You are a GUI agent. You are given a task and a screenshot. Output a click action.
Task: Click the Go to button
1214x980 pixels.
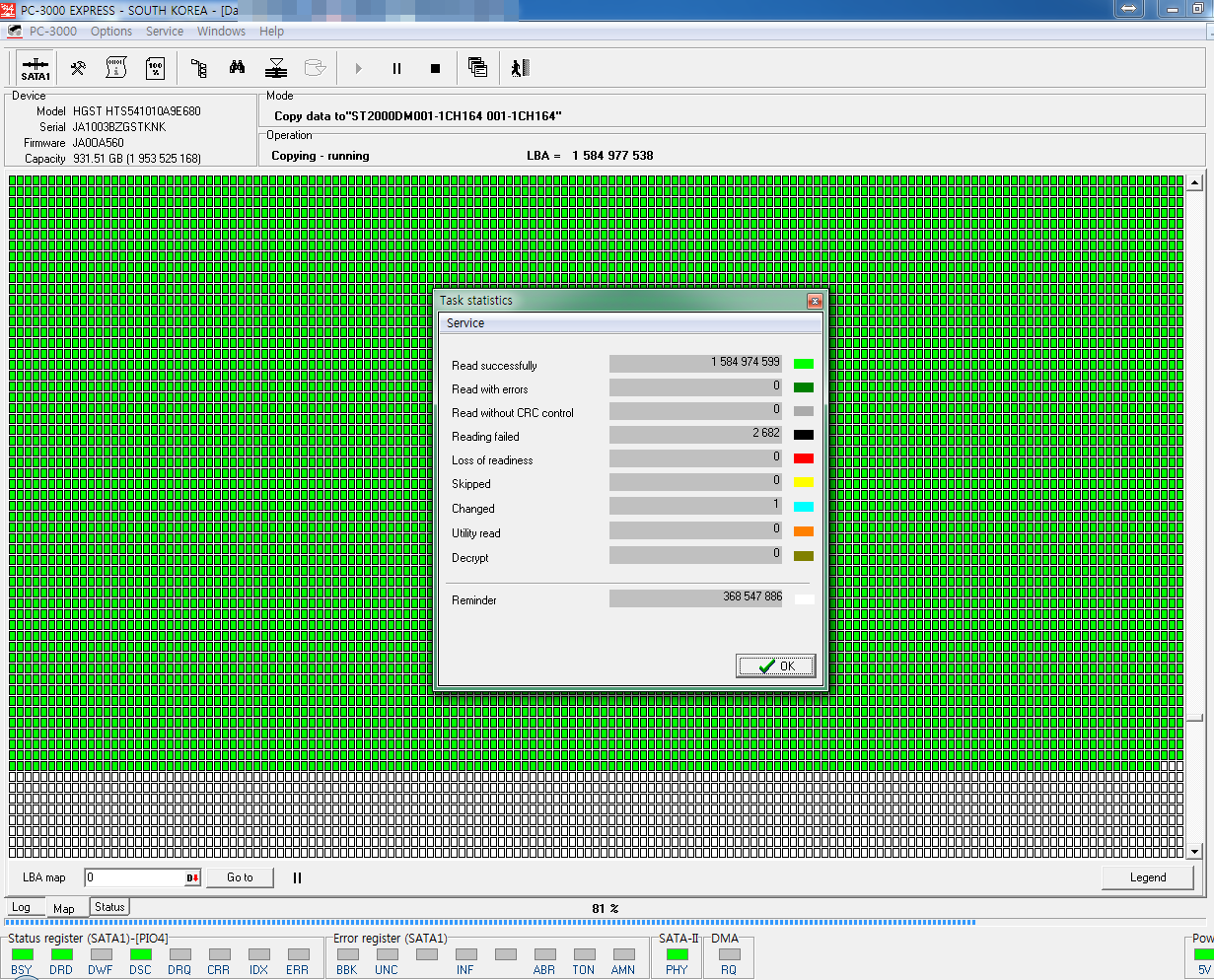click(x=240, y=877)
